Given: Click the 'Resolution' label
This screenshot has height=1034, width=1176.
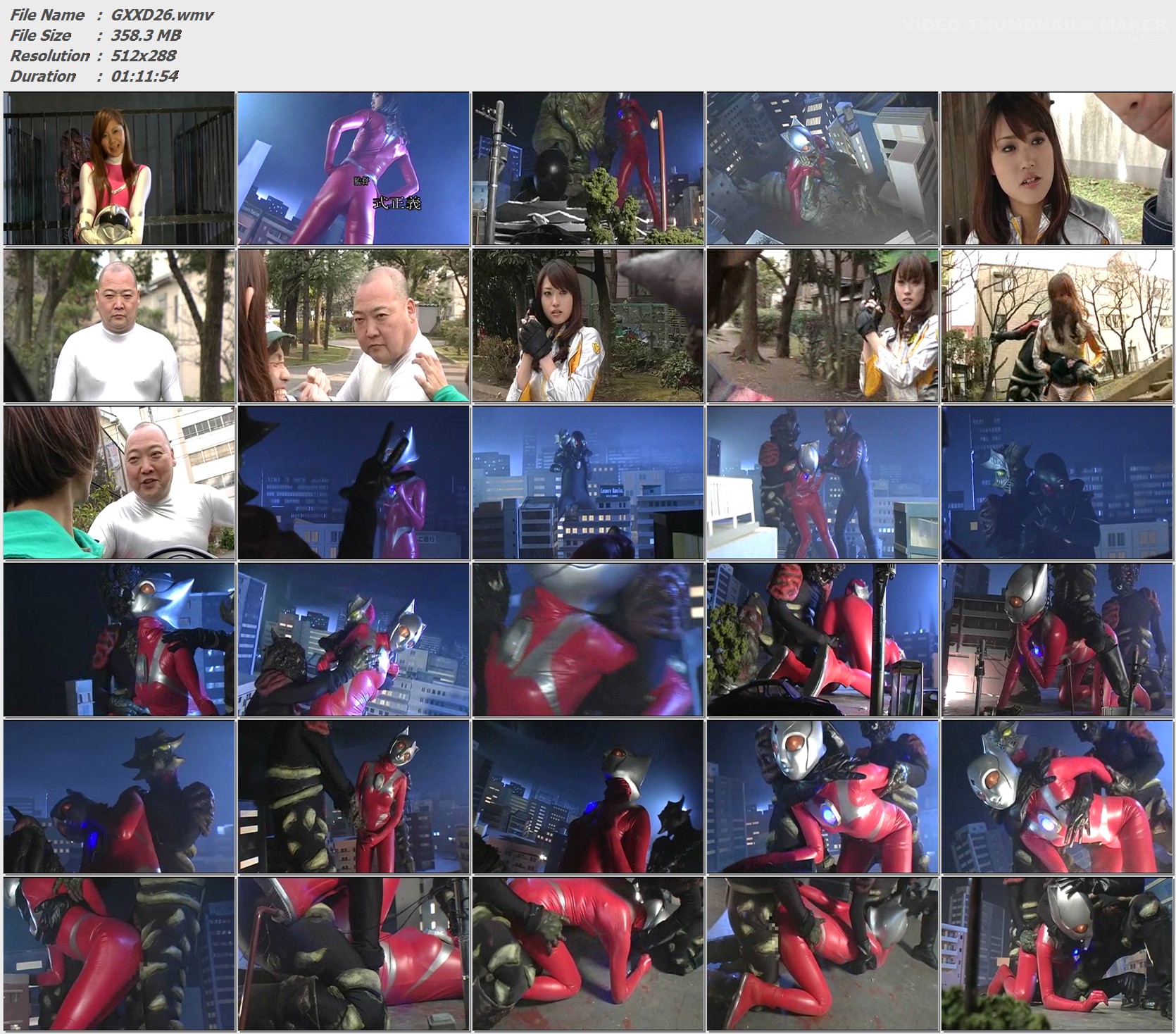Looking at the screenshot, I should point(50,56).
